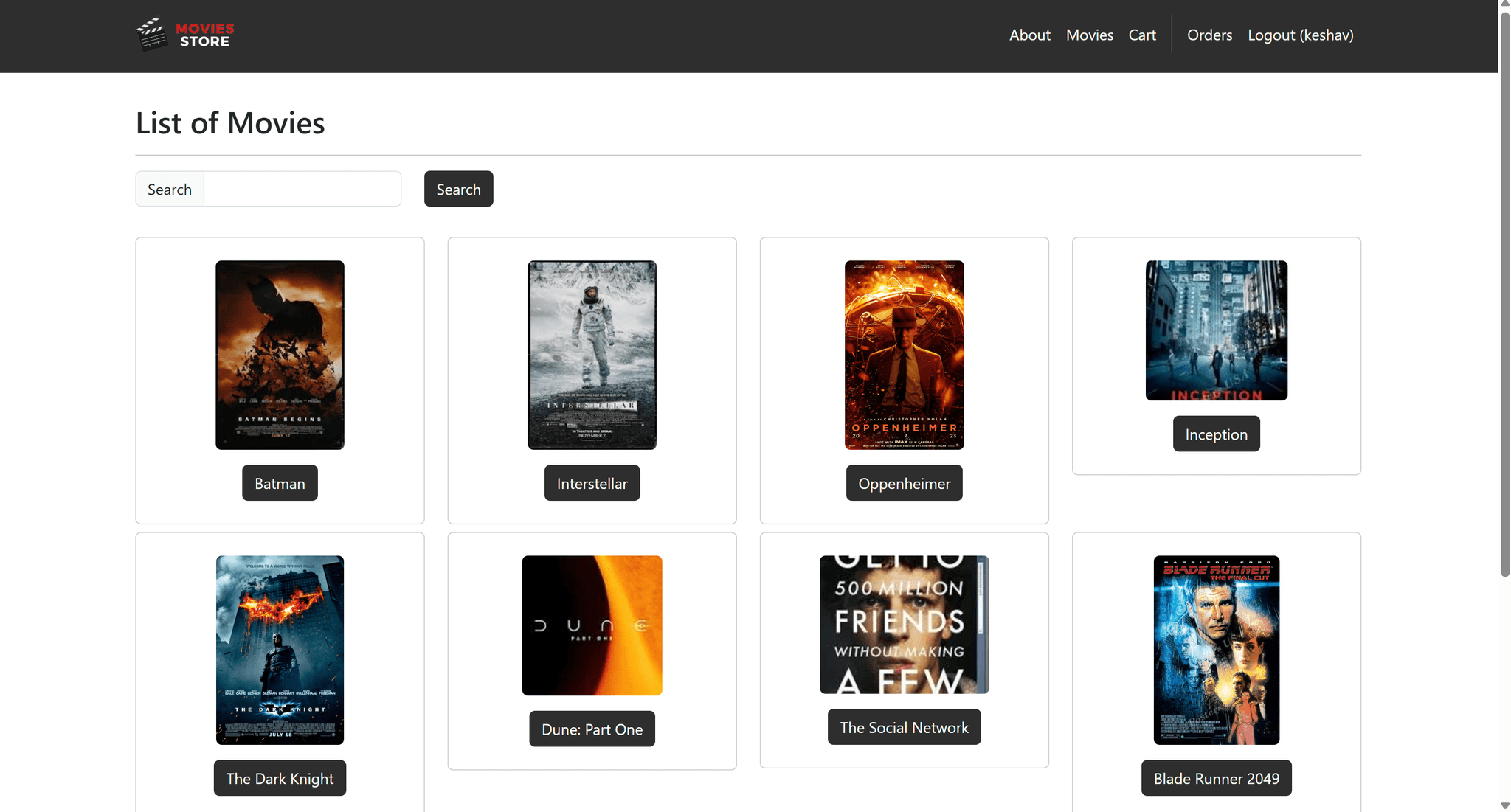Image resolution: width=1511 pixels, height=812 pixels.
Task: Navigate to the About page
Action: 1030,35
